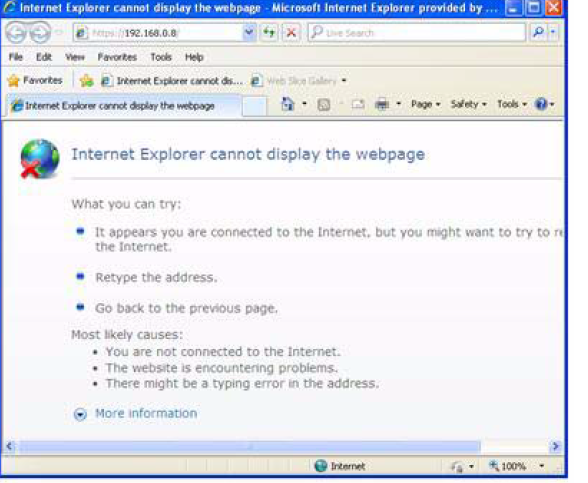
Task: Open a new blank tab
Action: click(255, 106)
